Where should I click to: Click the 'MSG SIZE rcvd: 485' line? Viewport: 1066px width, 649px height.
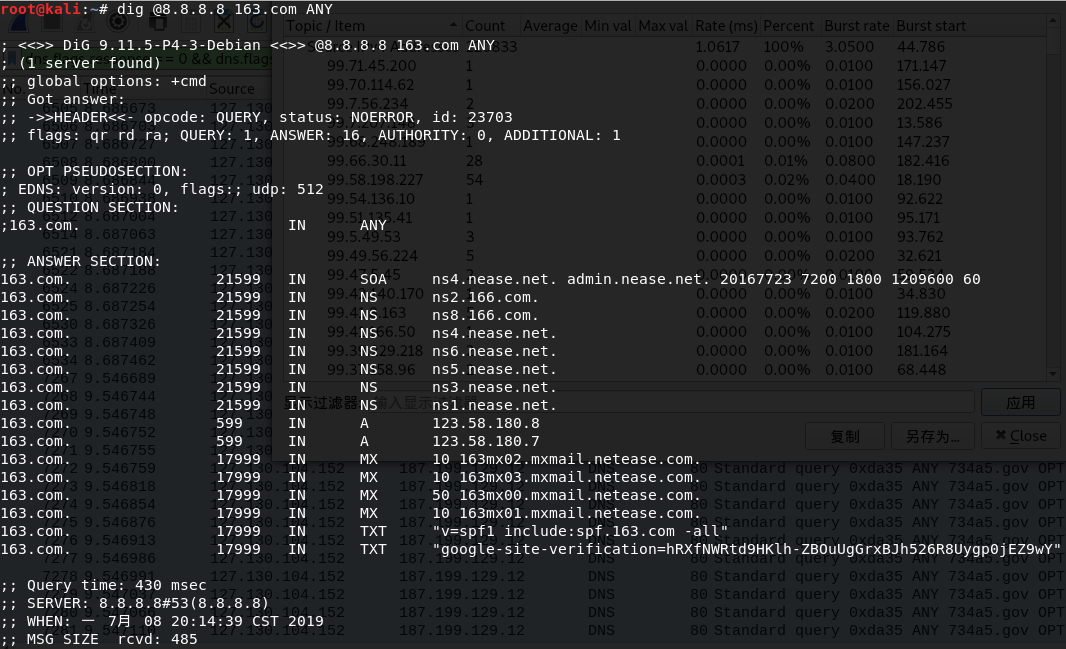(x=99, y=639)
